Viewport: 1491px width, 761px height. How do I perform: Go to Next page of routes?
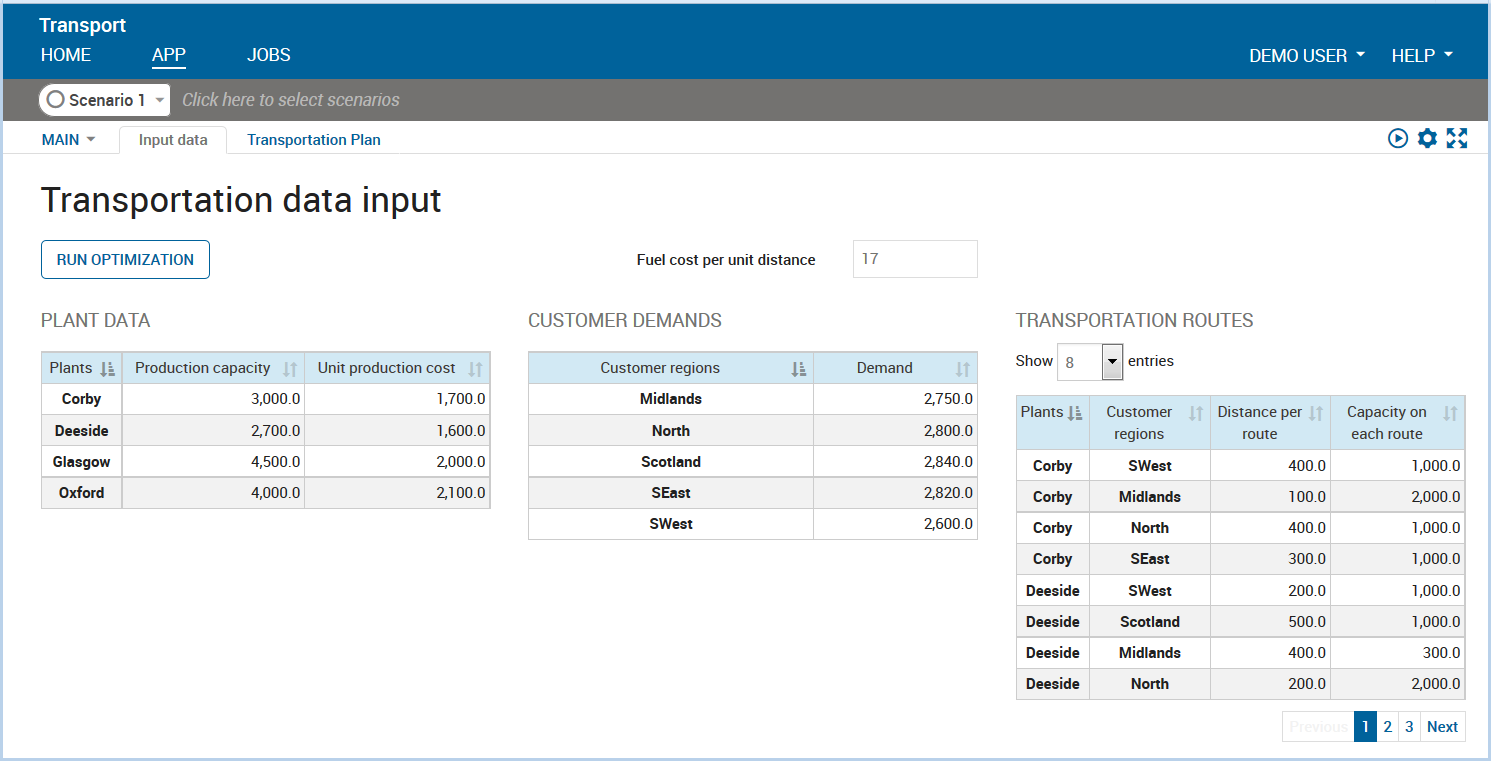pyautogui.click(x=1442, y=726)
